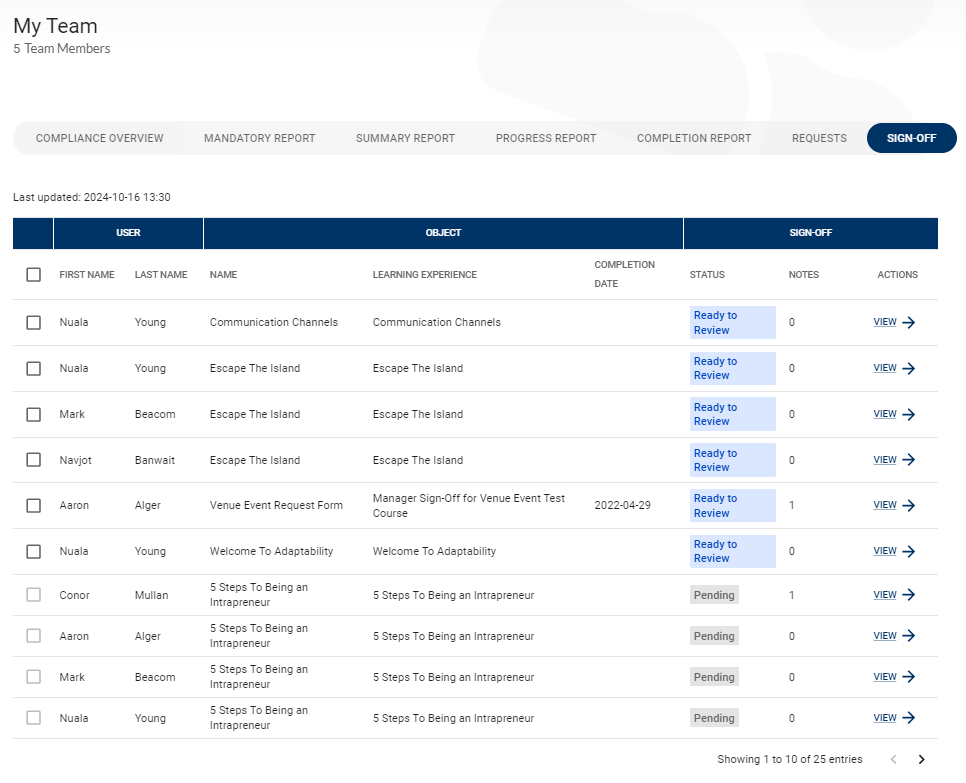Switch to the Mandatory Report tab
Screen dimensions: 966x783
(x=259, y=139)
